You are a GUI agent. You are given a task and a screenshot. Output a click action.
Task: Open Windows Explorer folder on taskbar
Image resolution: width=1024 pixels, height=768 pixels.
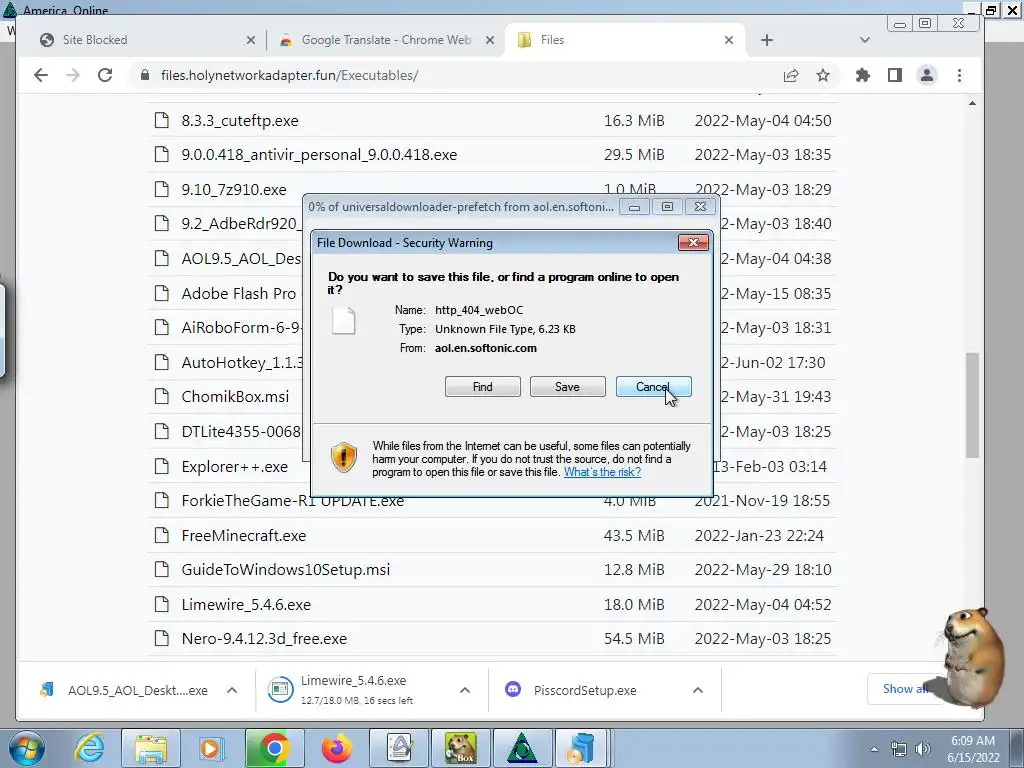[x=151, y=748]
